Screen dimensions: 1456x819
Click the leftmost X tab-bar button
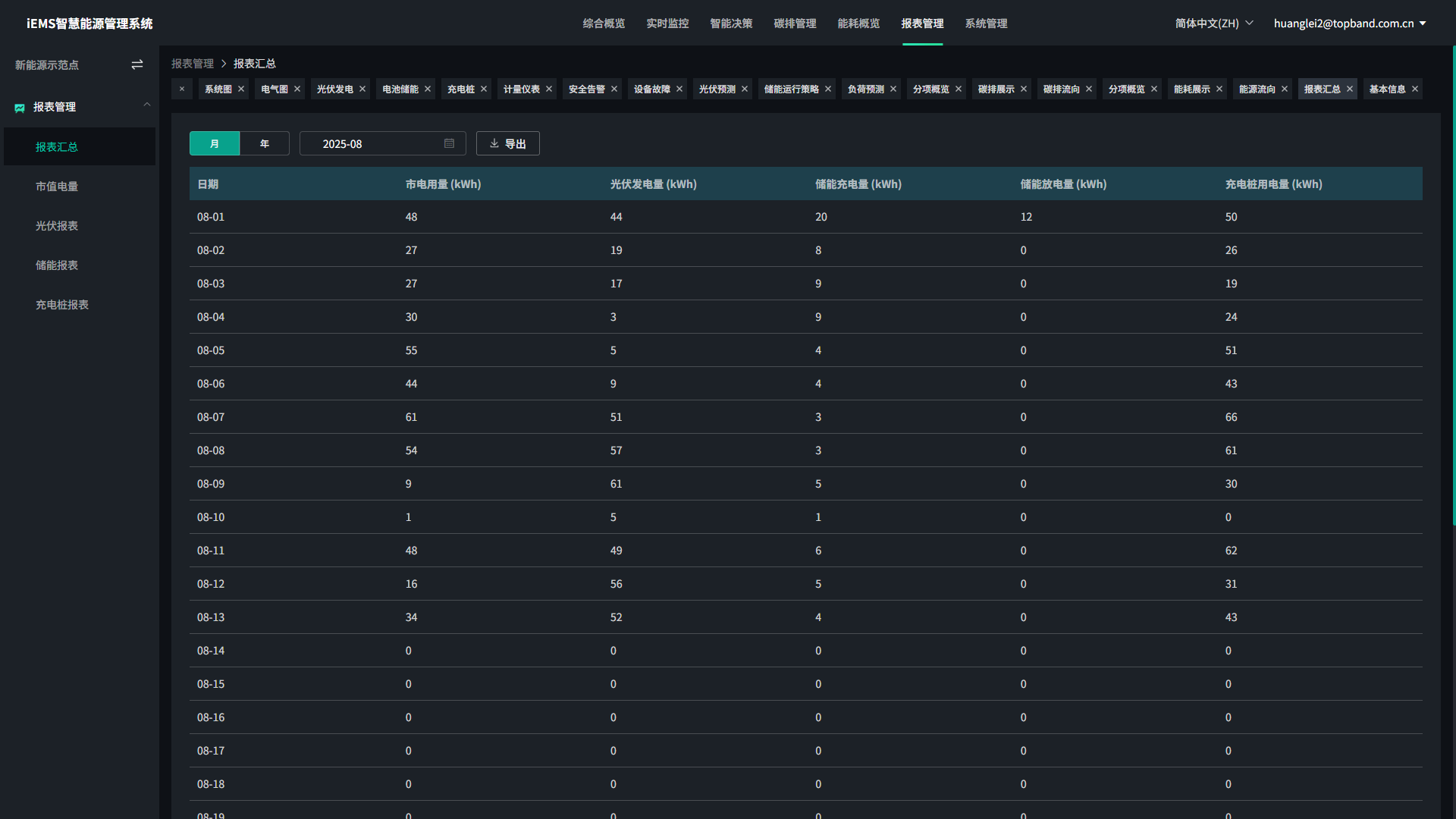click(182, 89)
